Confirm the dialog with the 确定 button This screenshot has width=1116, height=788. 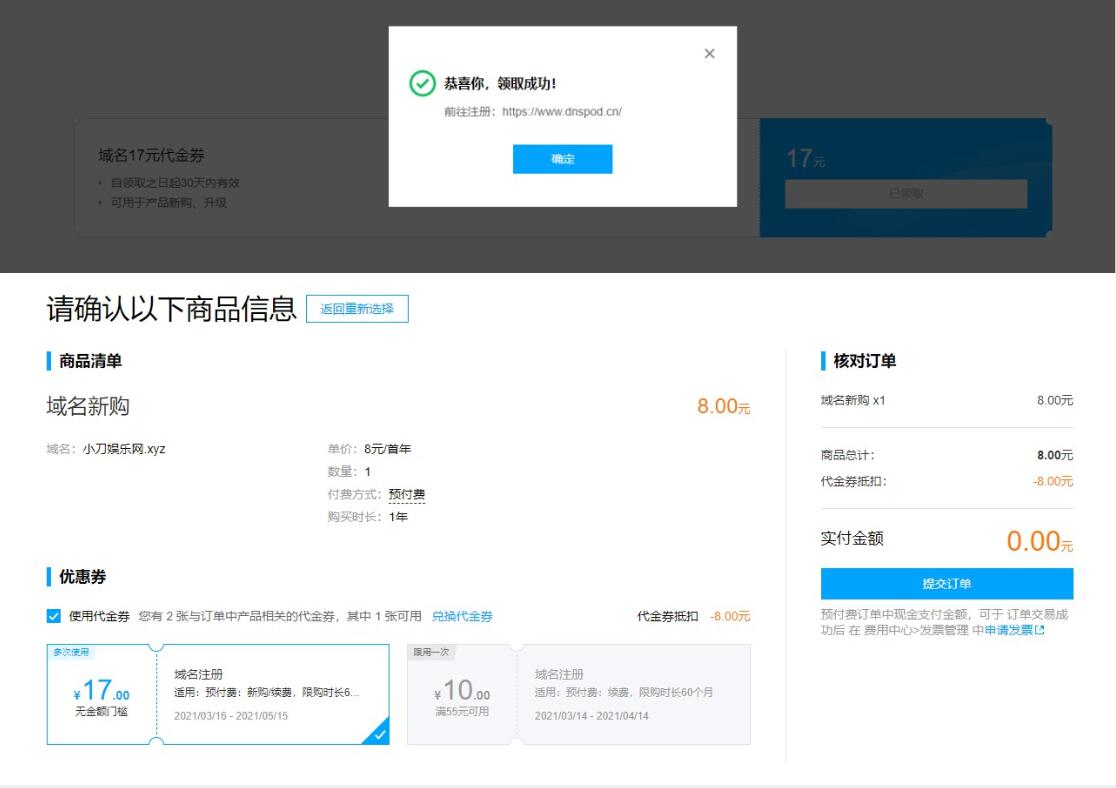562,159
